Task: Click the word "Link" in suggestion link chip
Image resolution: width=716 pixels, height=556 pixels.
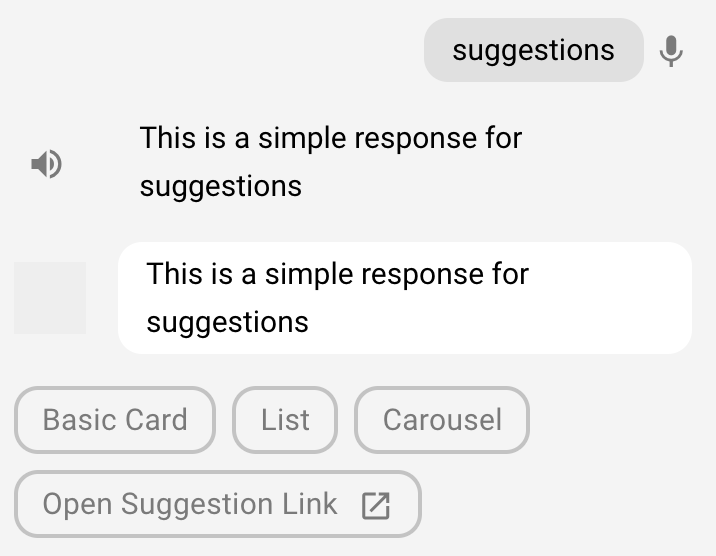Action: [310, 504]
